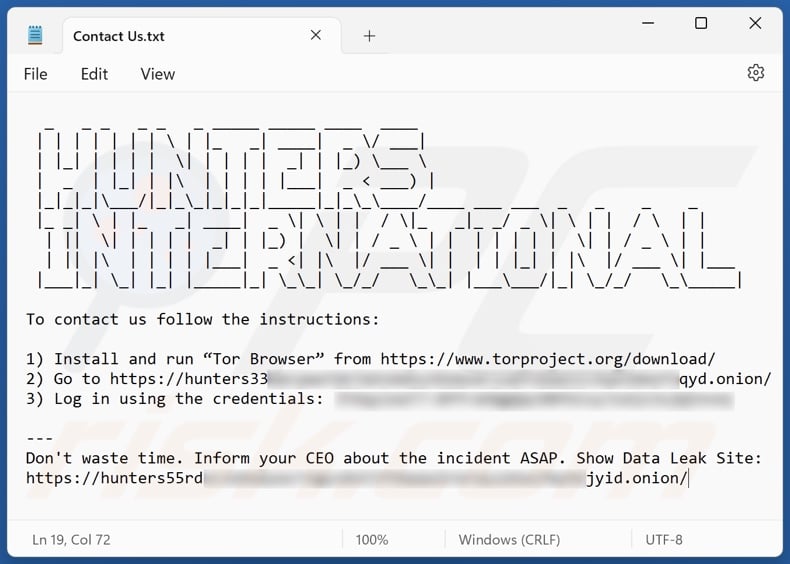
Task: Click the "---" separator text line
Action: (x=39, y=438)
